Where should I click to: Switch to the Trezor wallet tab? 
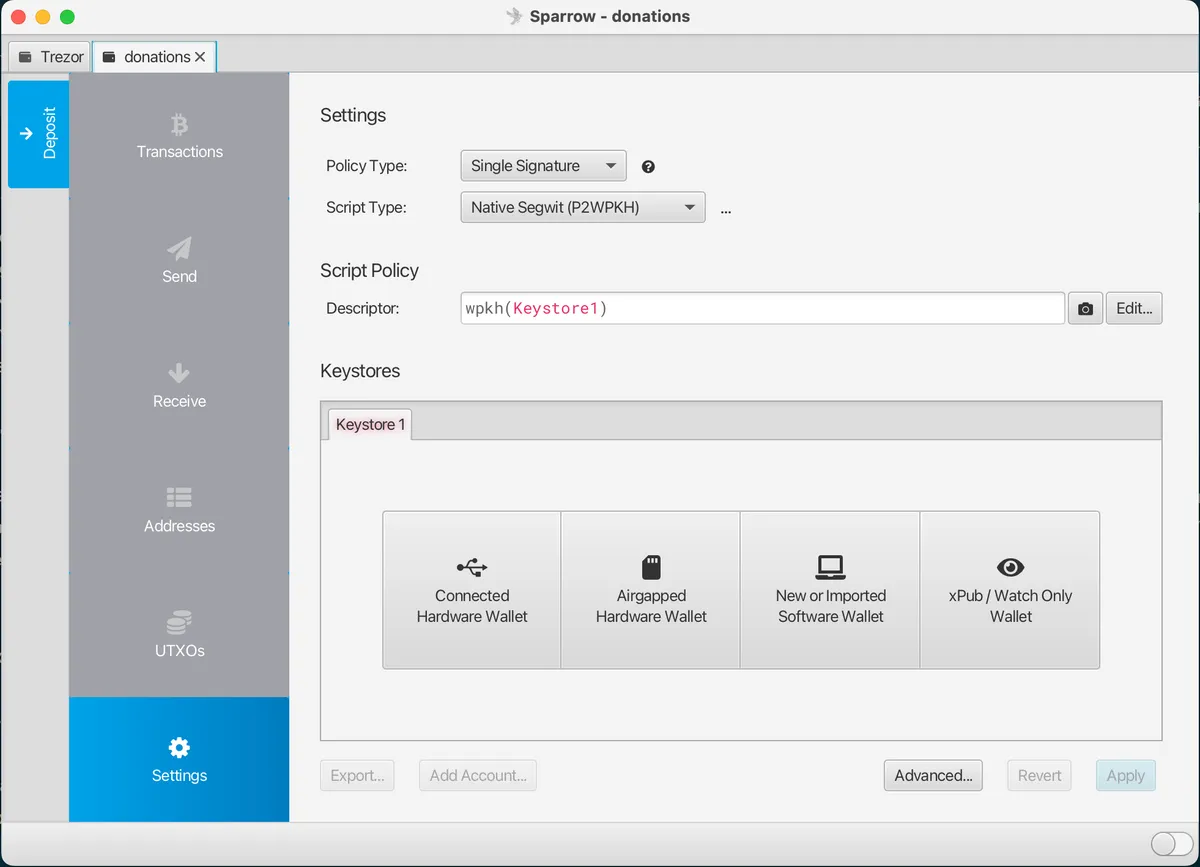(51, 57)
